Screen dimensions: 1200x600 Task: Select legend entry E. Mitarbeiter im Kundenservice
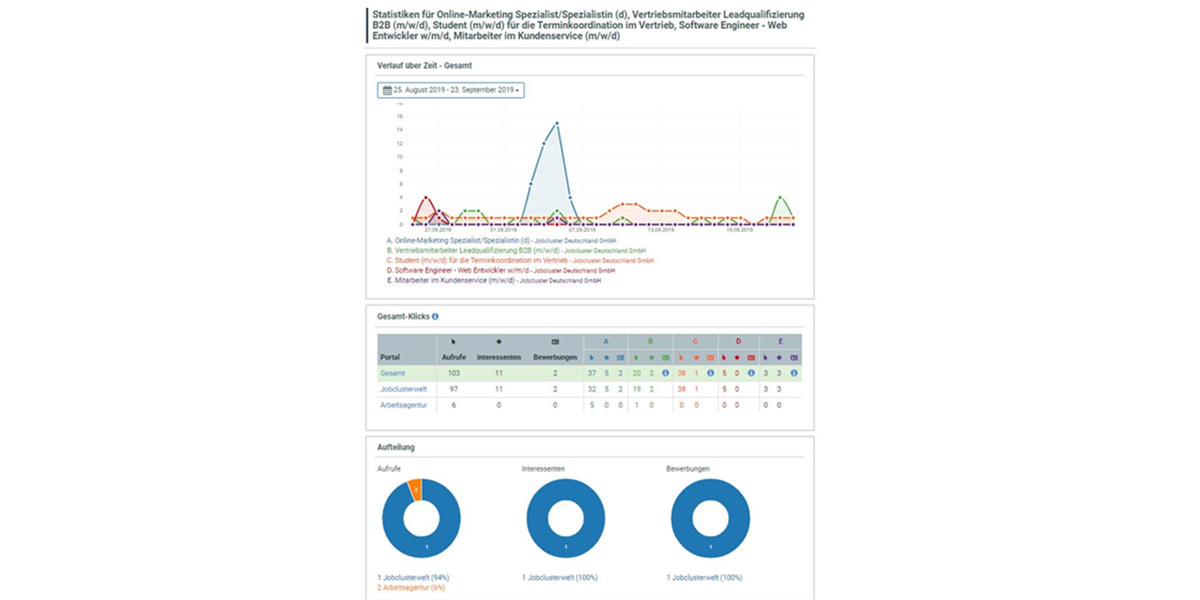click(x=493, y=281)
